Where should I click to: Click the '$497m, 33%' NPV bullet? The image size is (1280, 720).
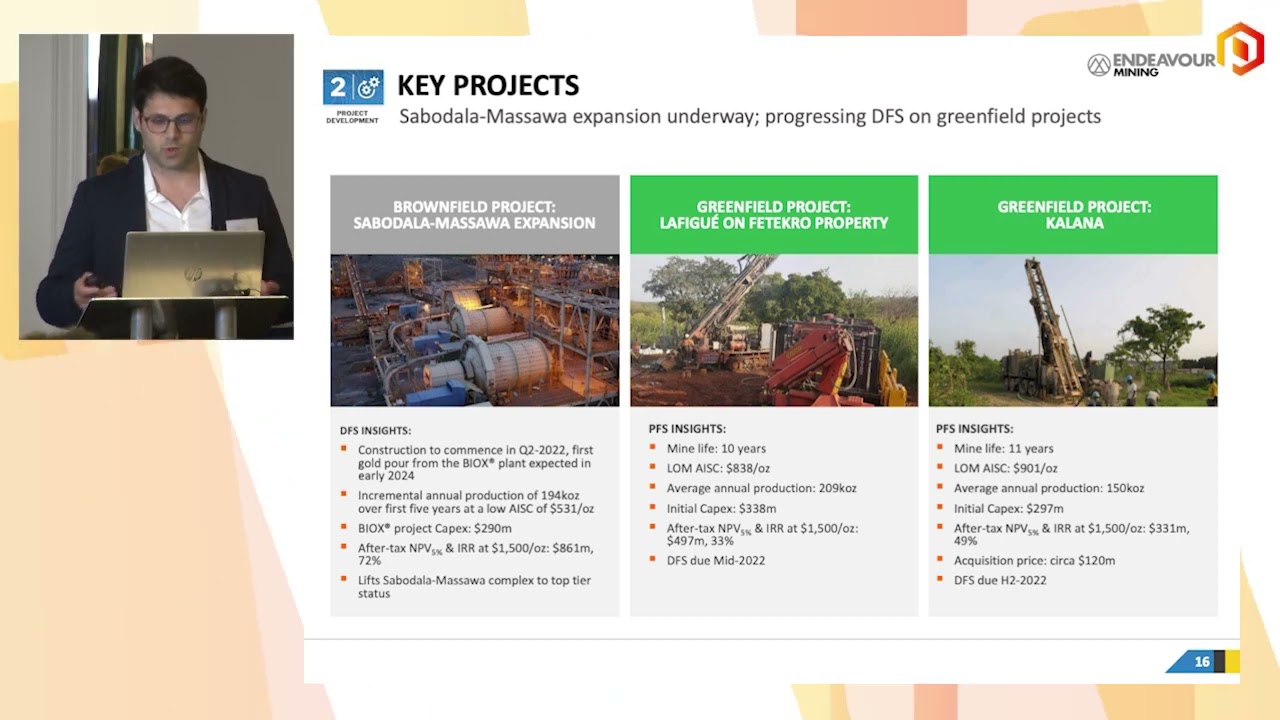point(763,534)
